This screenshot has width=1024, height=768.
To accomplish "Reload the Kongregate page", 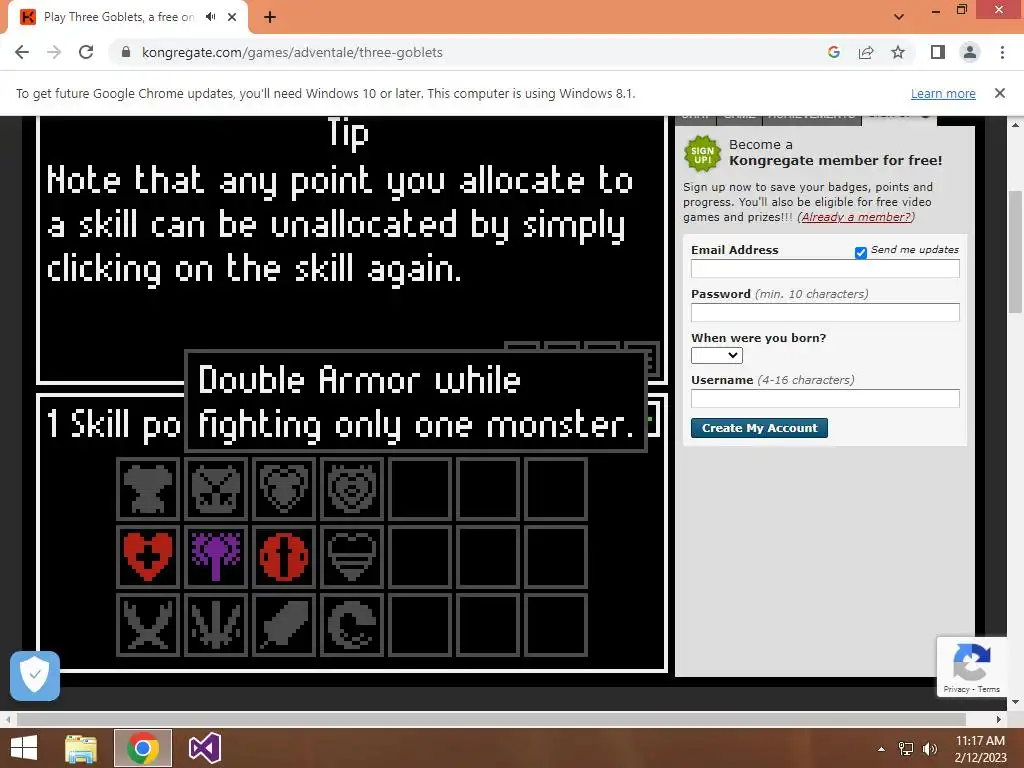I will (x=86, y=52).
